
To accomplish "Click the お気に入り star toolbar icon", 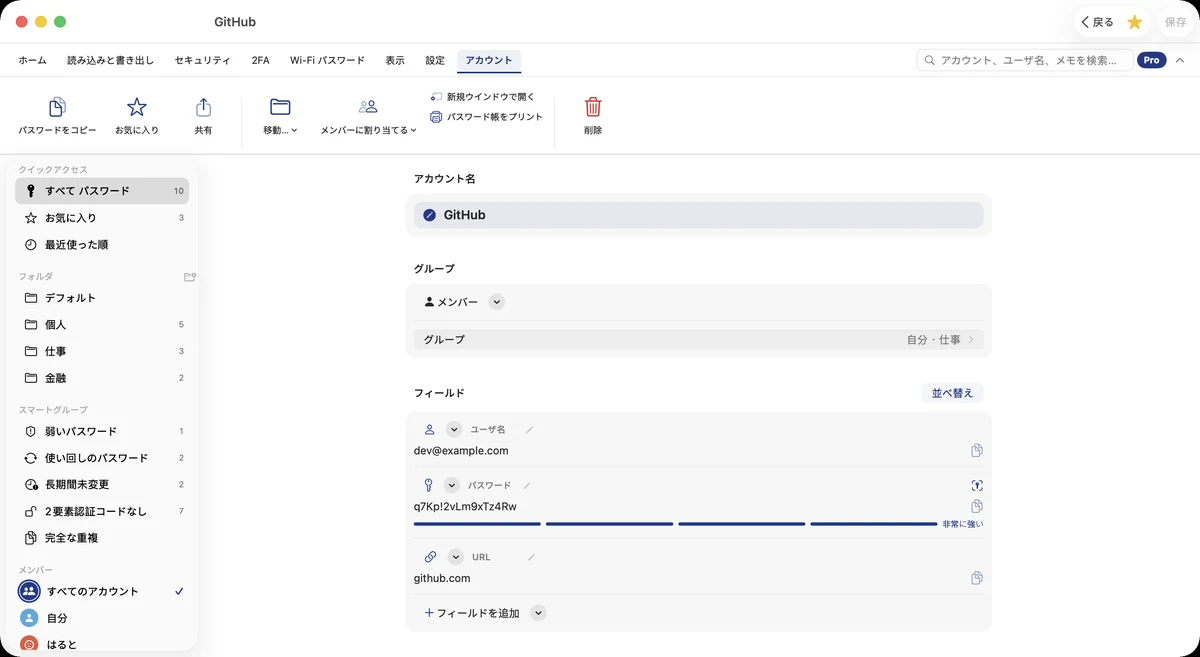I will pos(137,107).
